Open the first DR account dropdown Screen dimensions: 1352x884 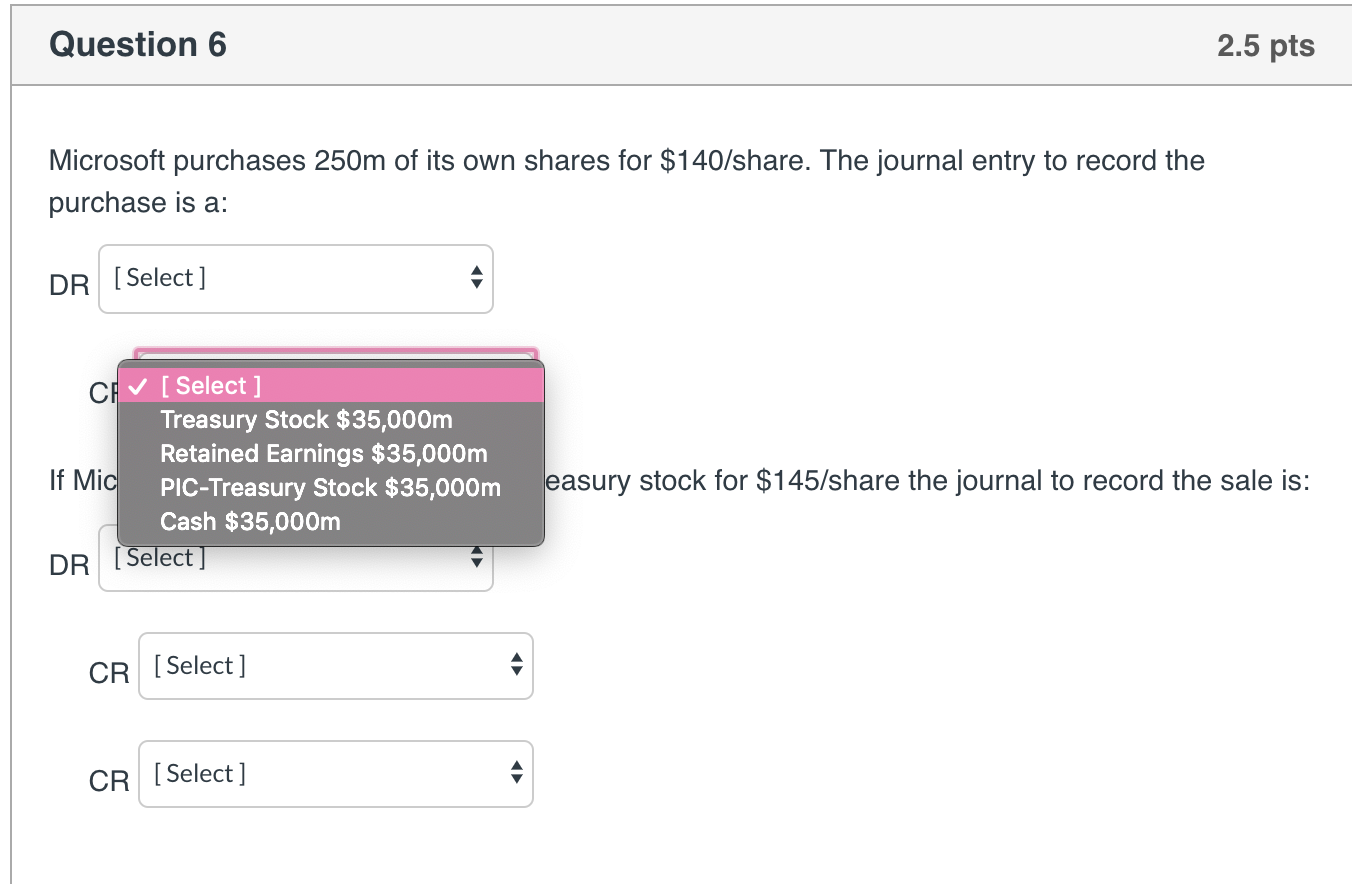(x=296, y=279)
